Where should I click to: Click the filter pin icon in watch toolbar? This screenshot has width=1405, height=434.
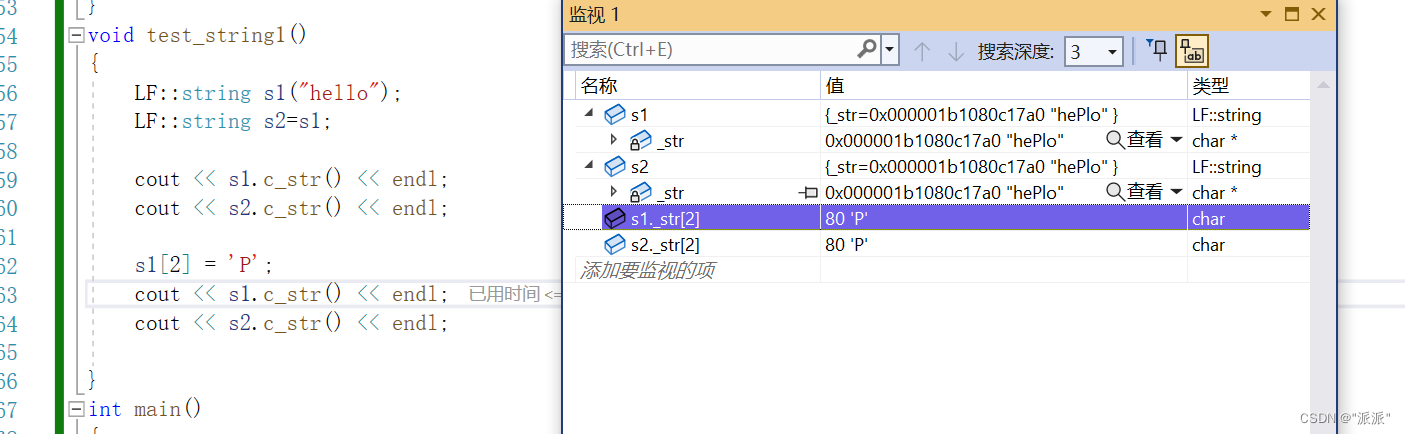click(x=1157, y=50)
